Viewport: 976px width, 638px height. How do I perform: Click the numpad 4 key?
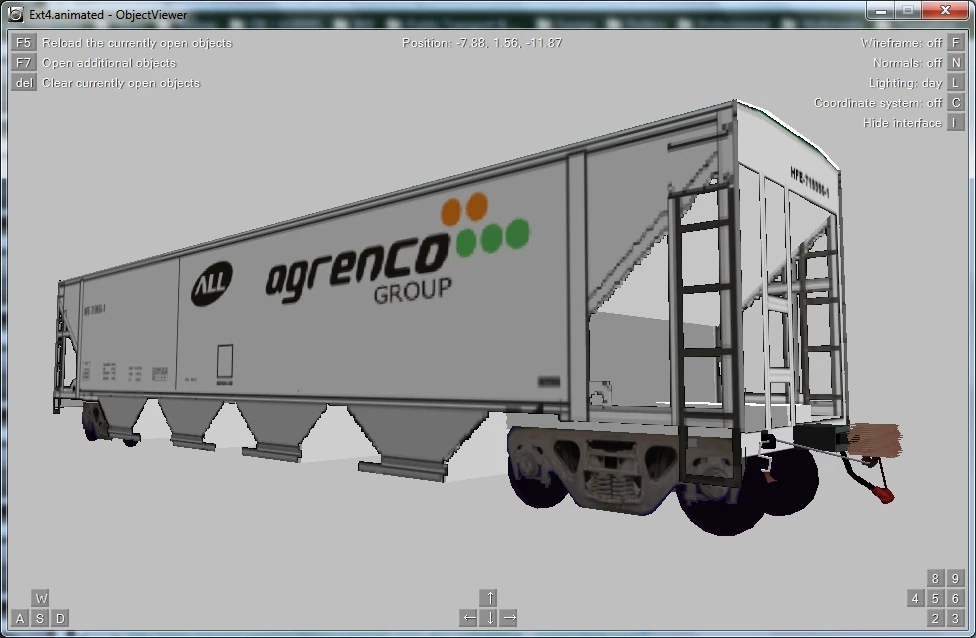915,598
